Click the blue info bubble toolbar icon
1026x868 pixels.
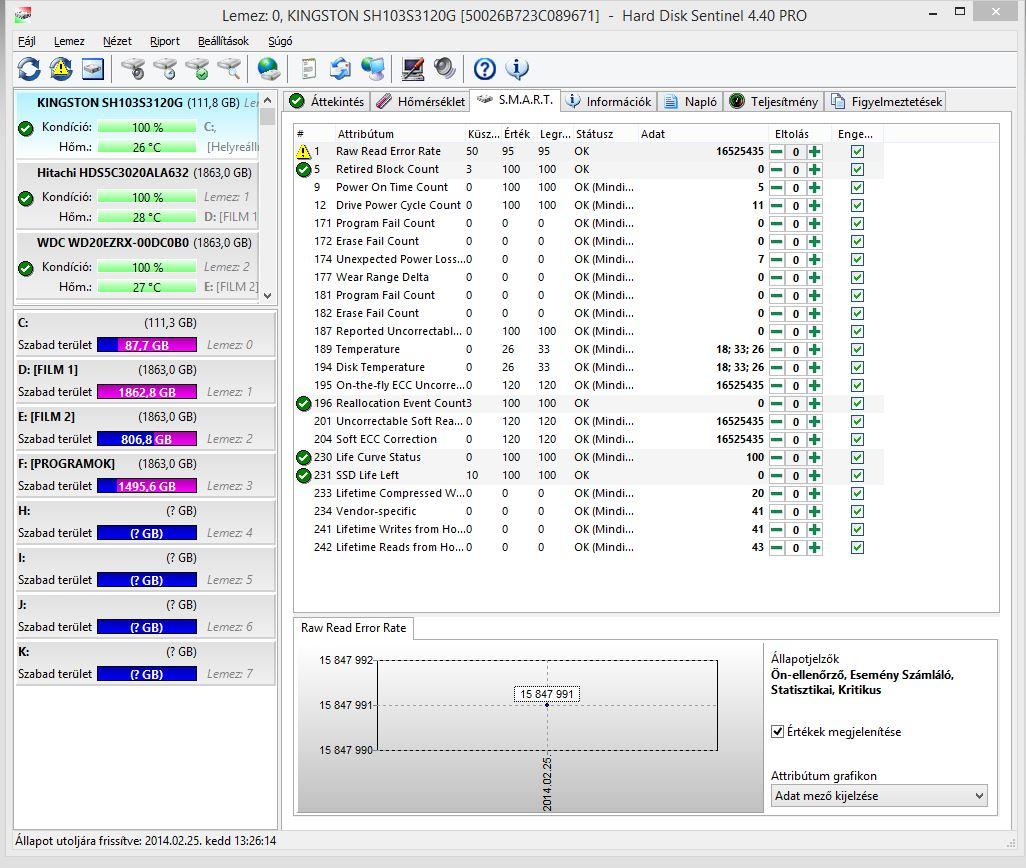coord(517,69)
